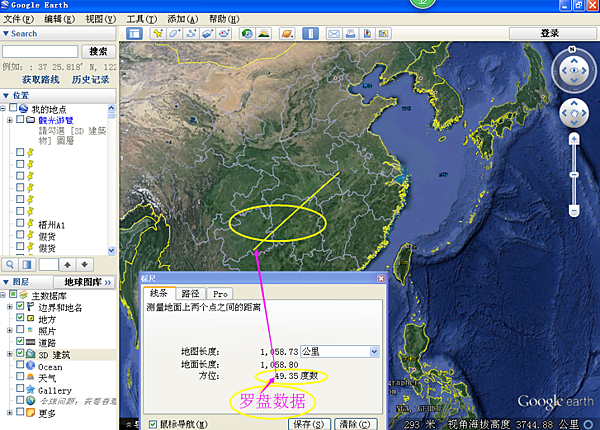Image resolution: width=600 pixels, height=430 pixels.
Task: Click the hand pan navigation control
Action: pos(574,113)
